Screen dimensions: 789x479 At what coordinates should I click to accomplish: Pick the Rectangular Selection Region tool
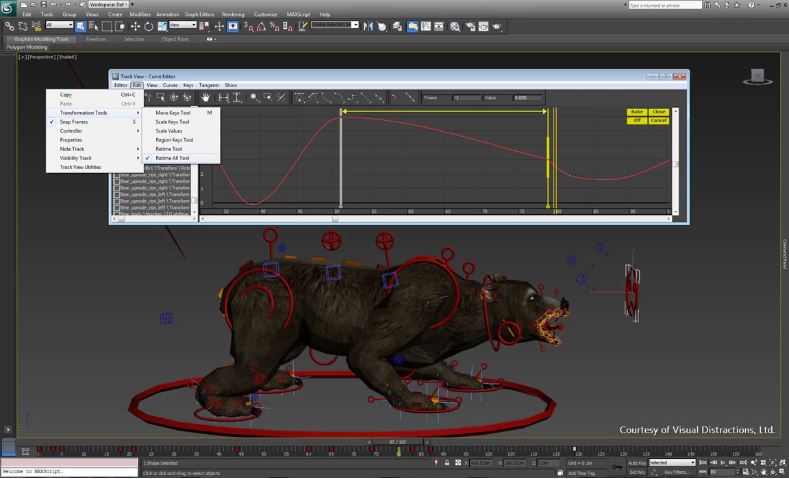[x=107, y=26]
